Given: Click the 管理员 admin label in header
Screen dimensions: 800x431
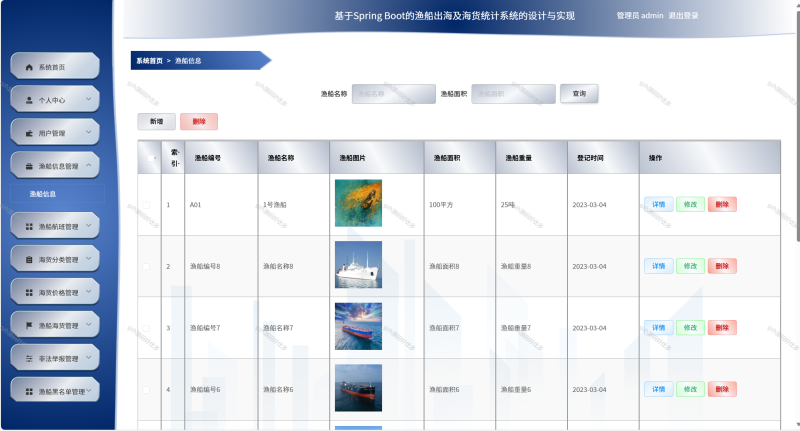Looking at the screenshot, I should pos(640,16).
